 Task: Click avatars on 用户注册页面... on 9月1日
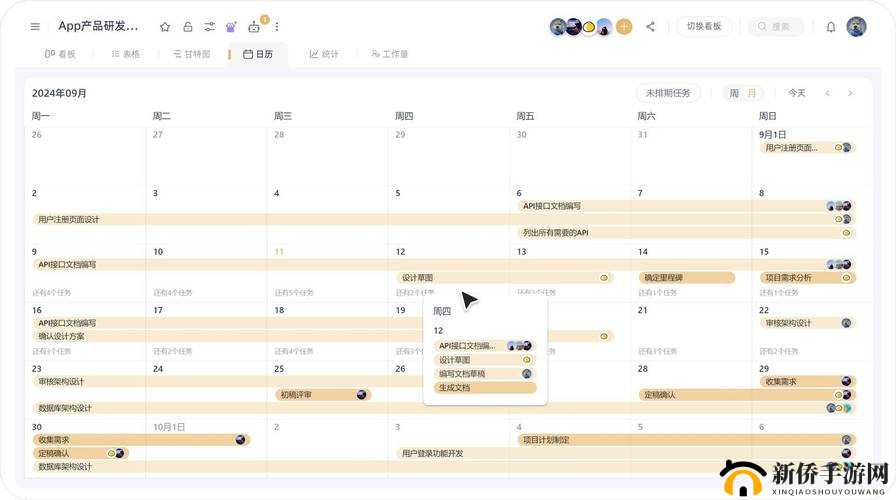coord(843,147)
